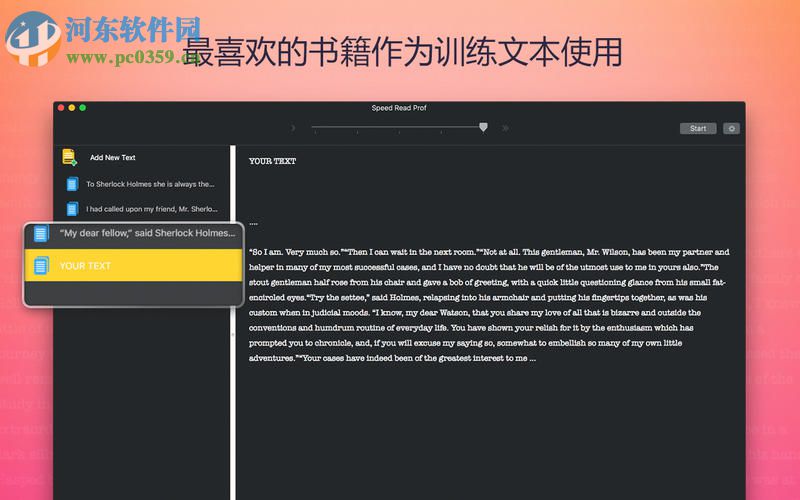Select the '"My dear fellow," said Sherlock Holmes' entry
Viewport: 800px width, 500px height.
(134, 234)
